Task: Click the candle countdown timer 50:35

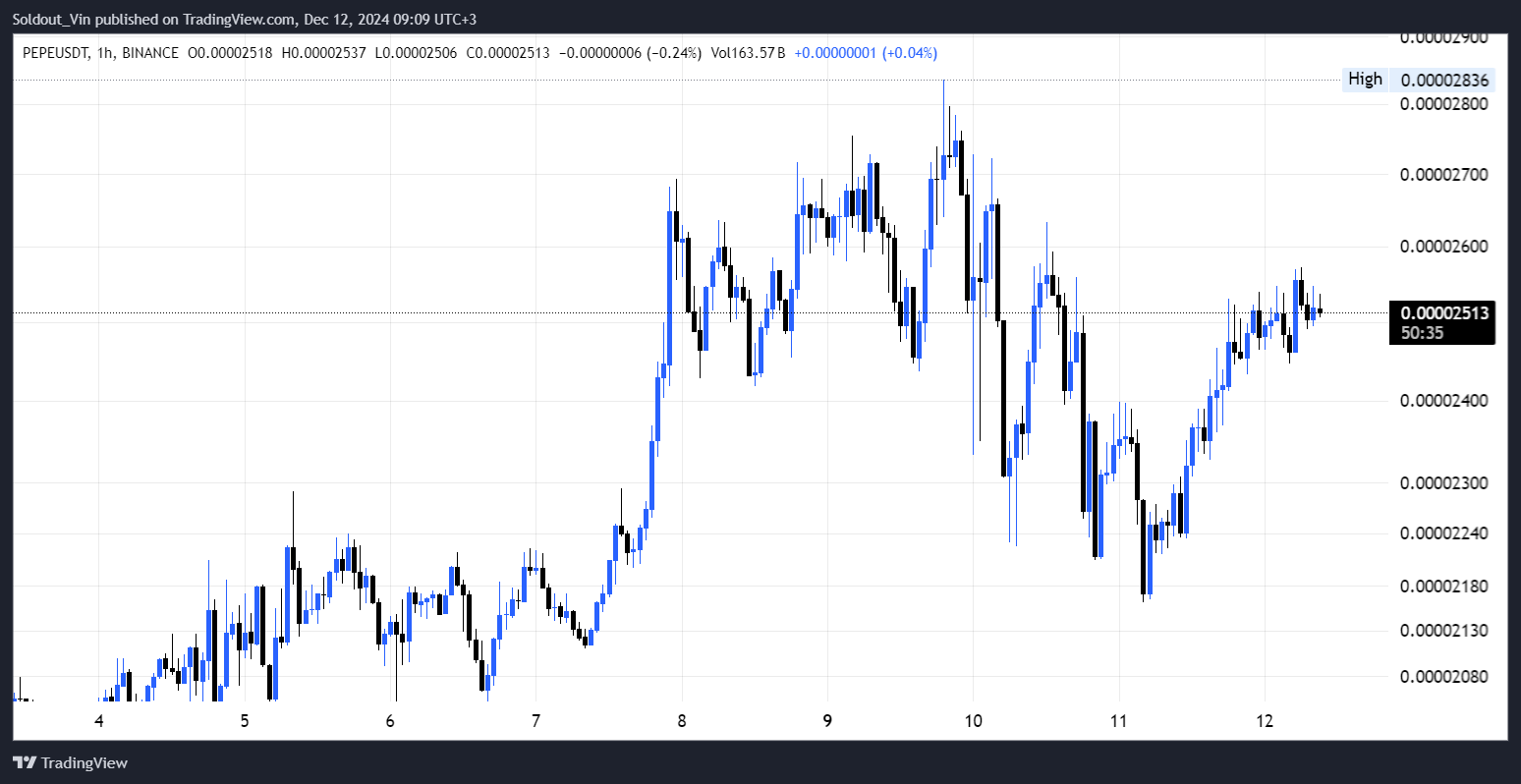Action: (1422, 333)
